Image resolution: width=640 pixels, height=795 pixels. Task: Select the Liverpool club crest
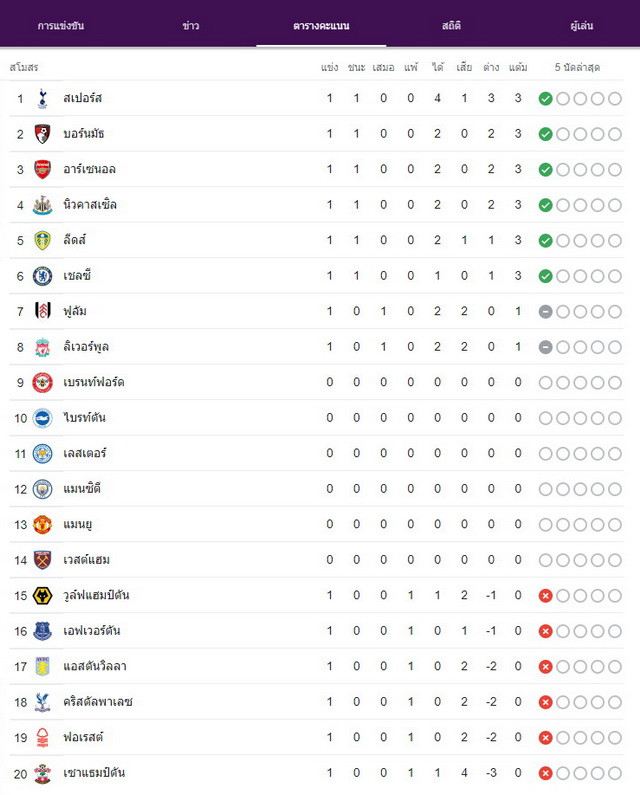(43, 347)
